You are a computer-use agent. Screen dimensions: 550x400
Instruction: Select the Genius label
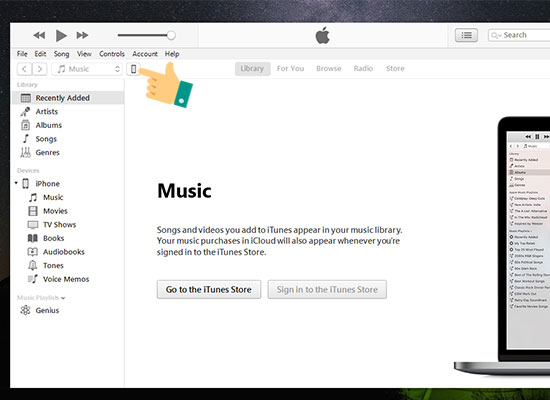click(x=47, y=311)
